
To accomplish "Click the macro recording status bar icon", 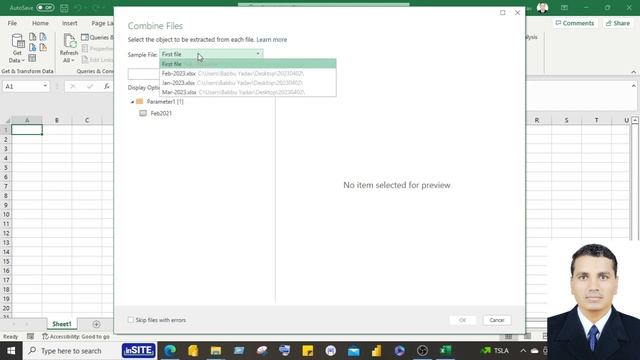I will coord(31,336).
